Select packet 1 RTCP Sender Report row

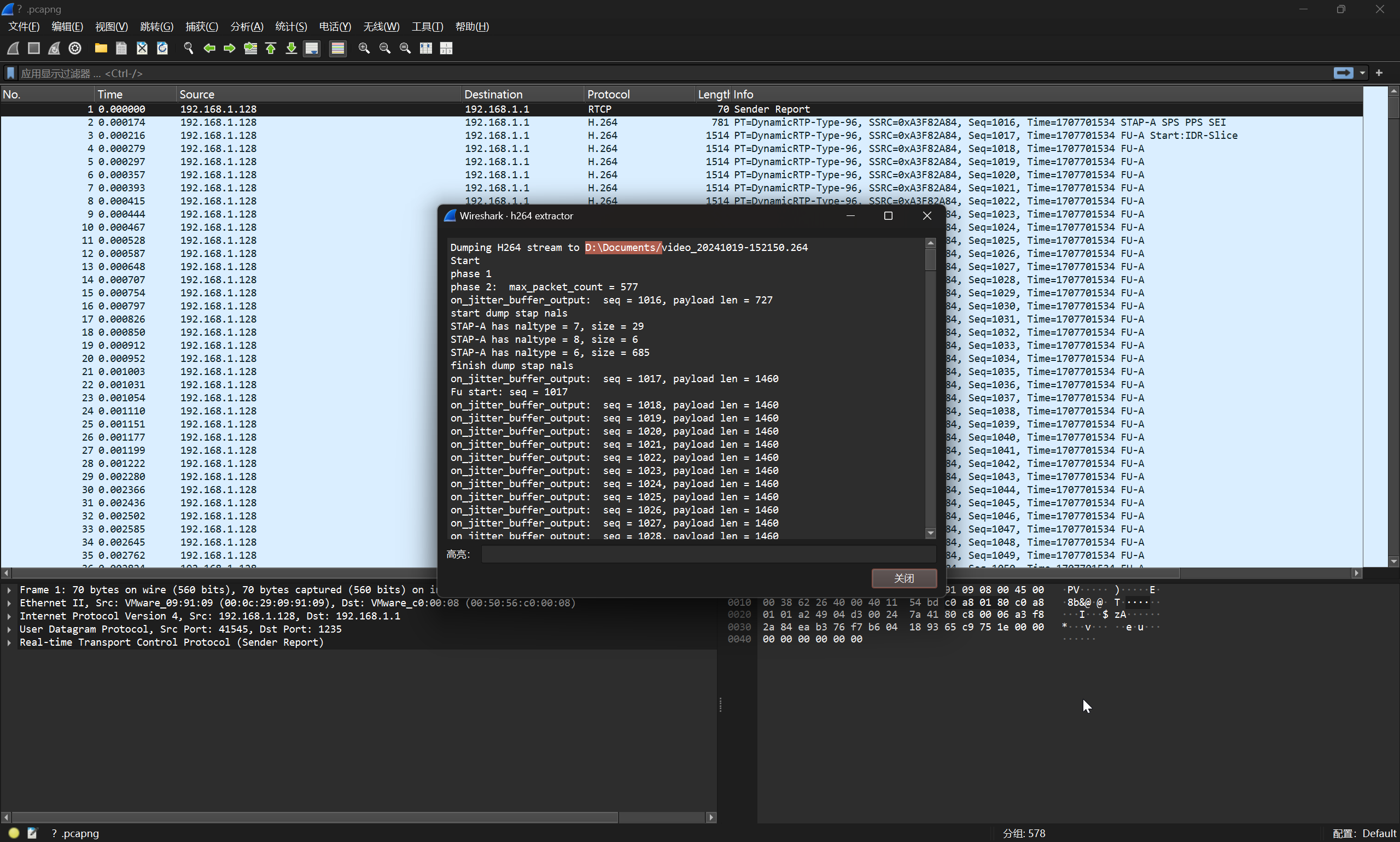click(681, 109)
